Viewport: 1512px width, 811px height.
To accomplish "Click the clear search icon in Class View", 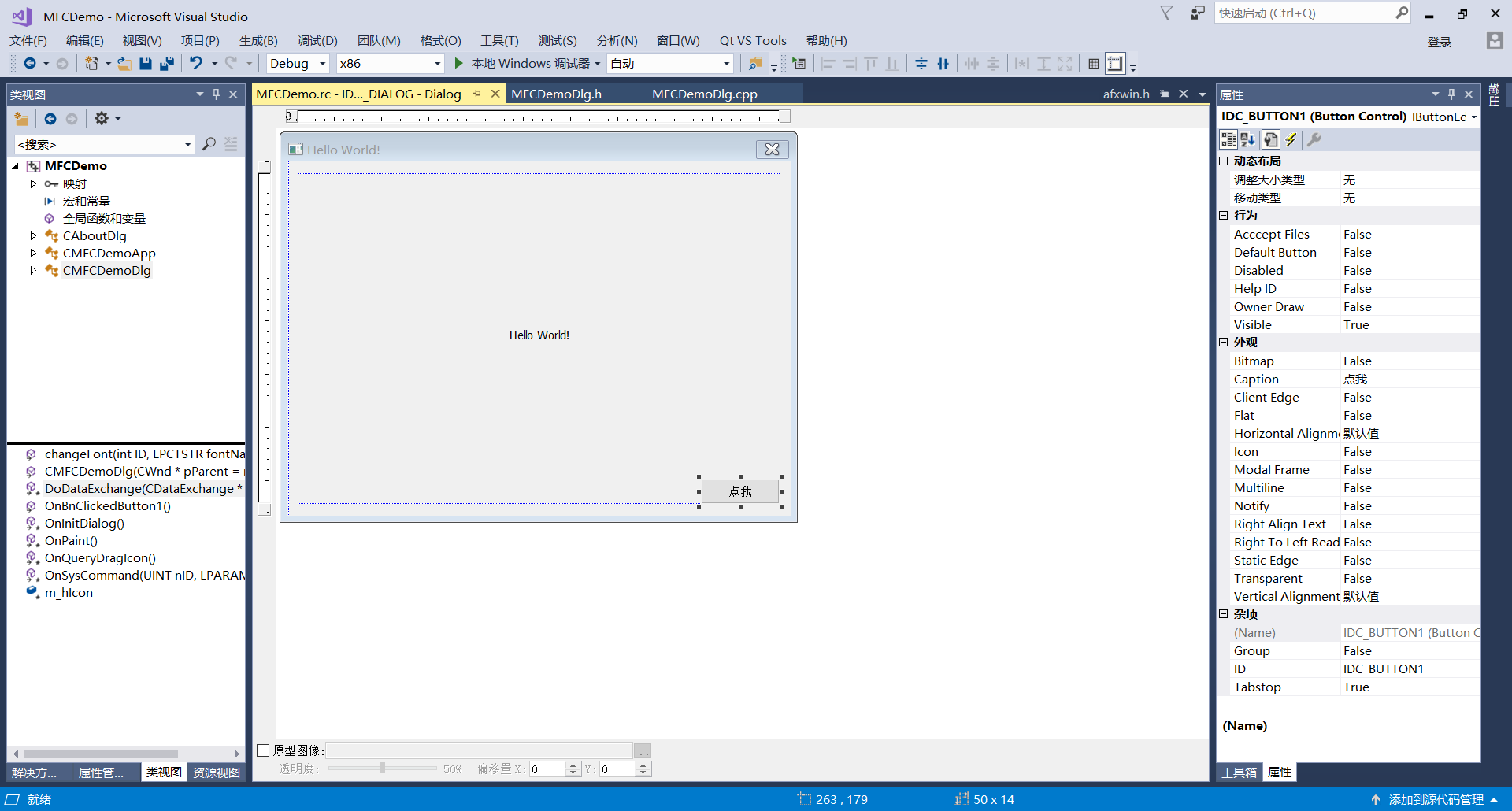I will 231,144.
